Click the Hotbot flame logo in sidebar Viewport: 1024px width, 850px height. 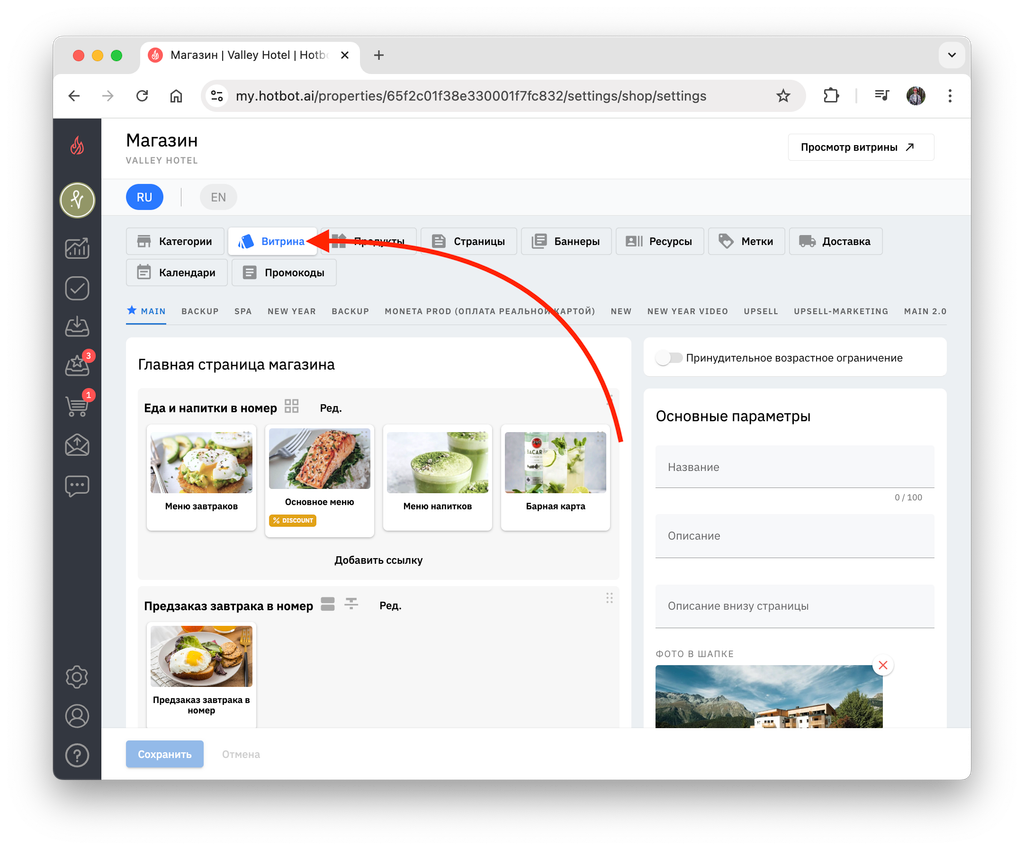coord(77,145)
